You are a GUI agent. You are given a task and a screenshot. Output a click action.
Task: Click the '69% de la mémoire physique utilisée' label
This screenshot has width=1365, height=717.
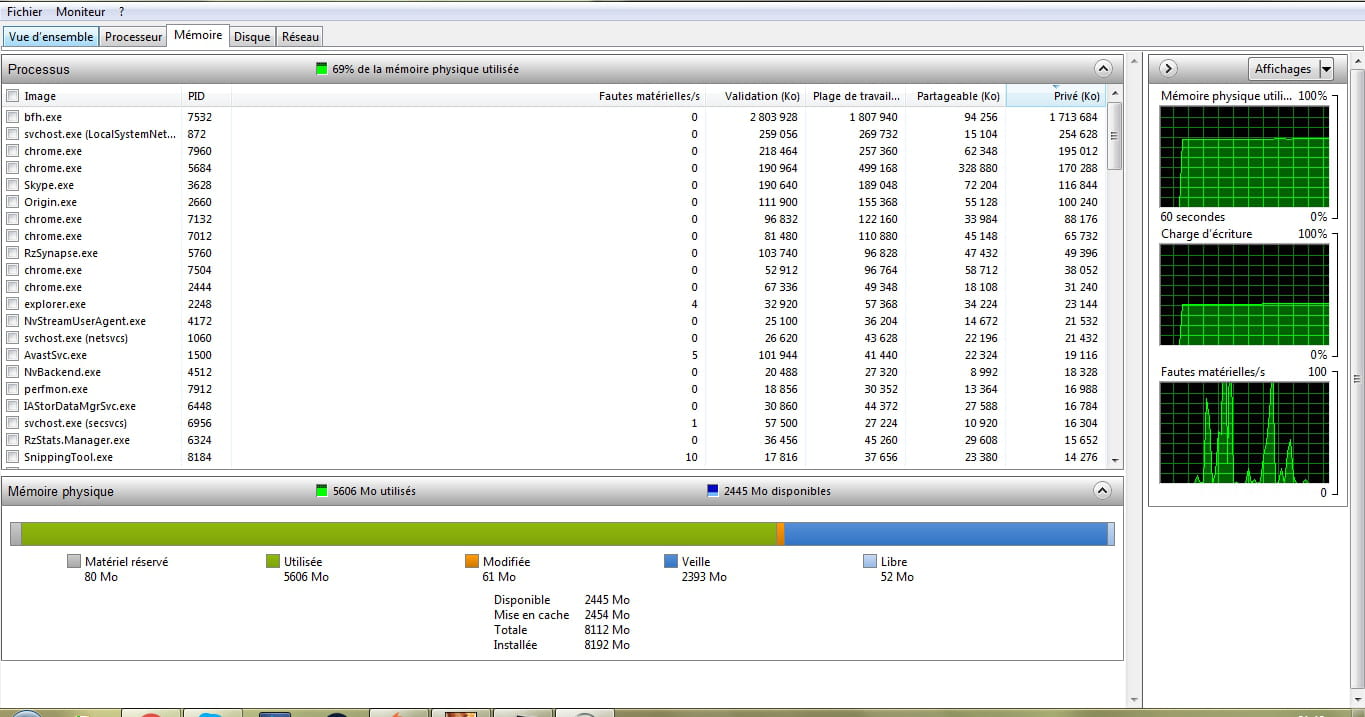click(425, 69)
